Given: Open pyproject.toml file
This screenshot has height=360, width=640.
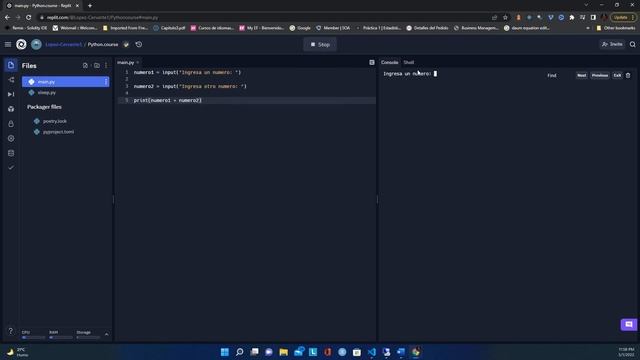Looking at the screenshot, I should (x=58, y=132).
